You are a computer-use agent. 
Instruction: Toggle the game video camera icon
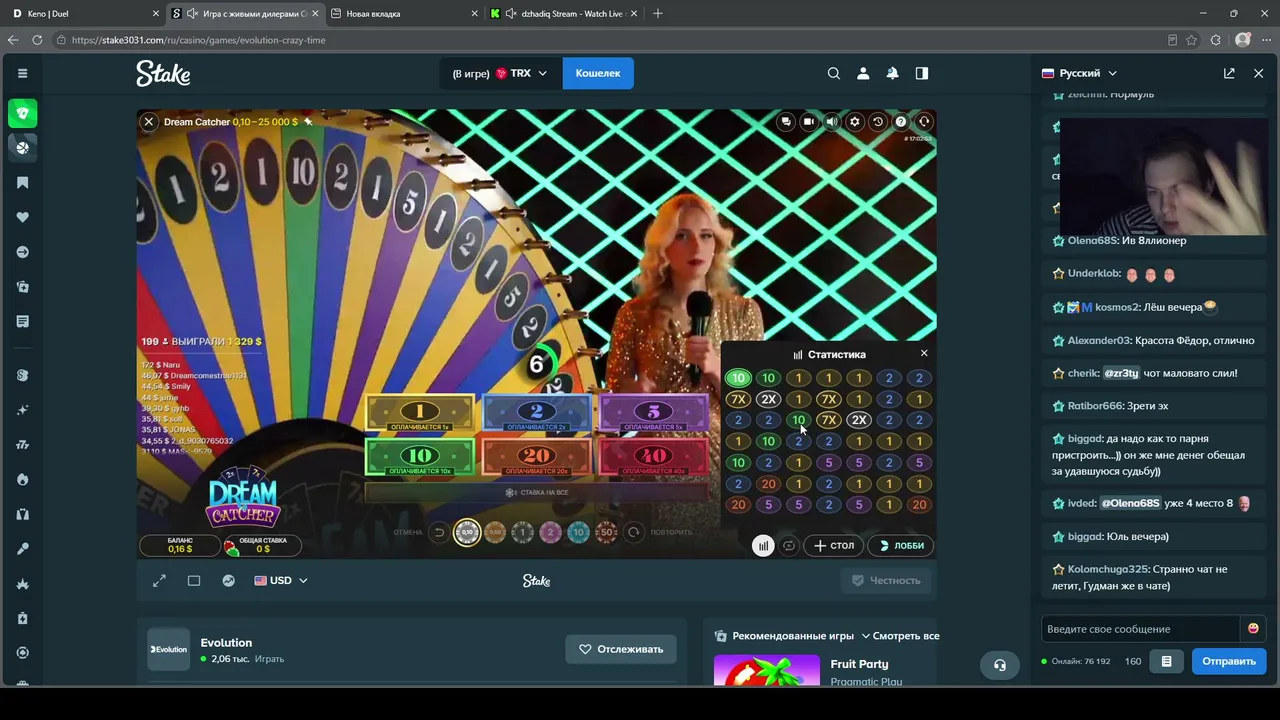[809, 122]
